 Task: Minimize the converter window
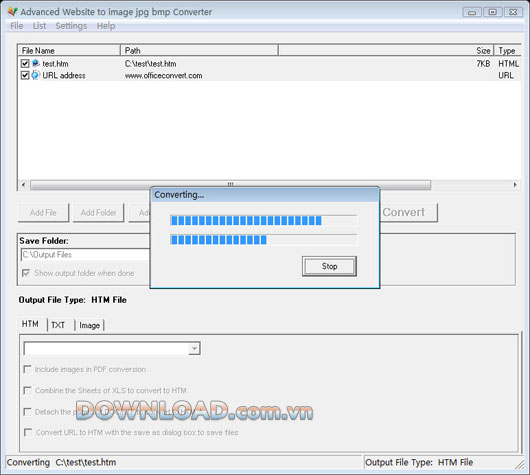pyautogui.click(x=472, y=13)
